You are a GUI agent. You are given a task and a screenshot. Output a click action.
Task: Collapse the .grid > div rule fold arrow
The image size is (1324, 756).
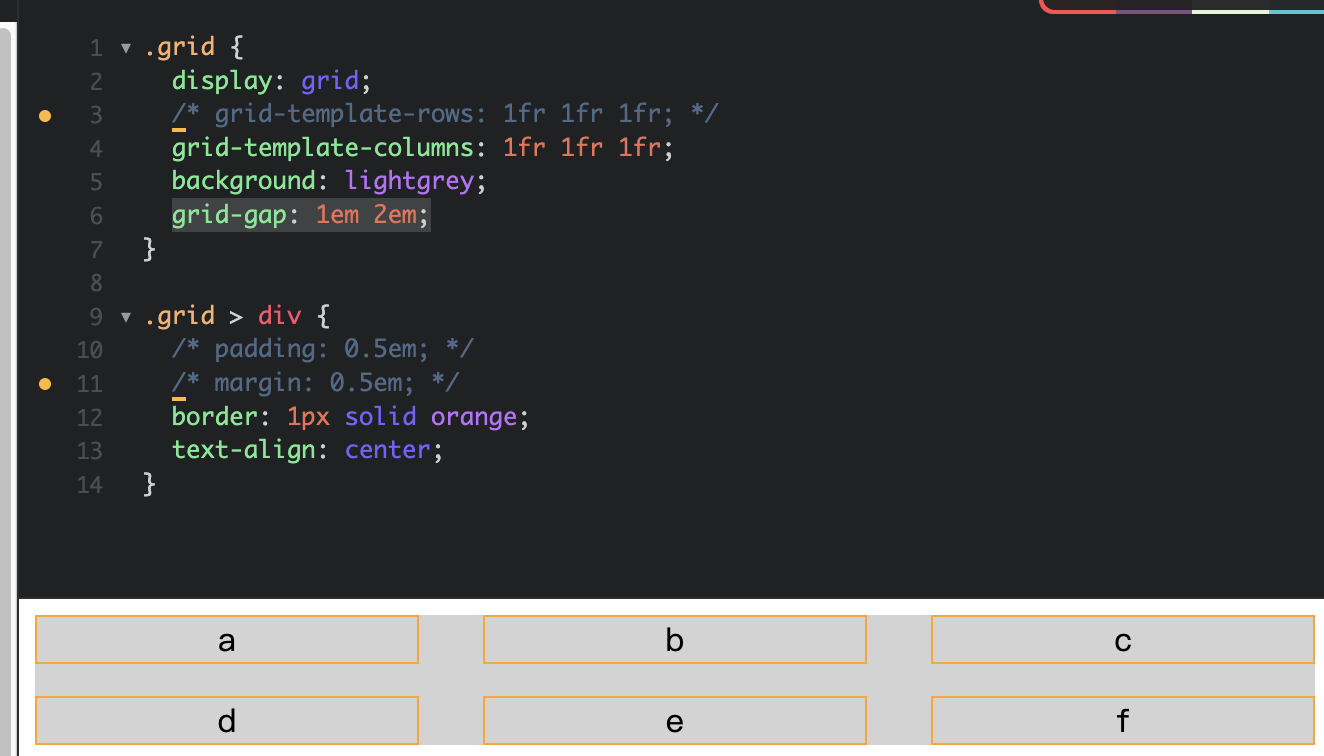(126, 317)
